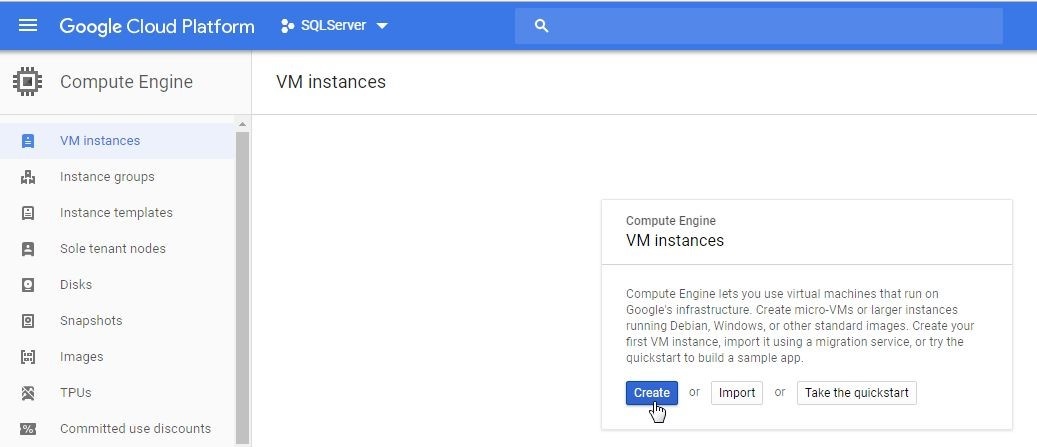
Task: Click the VM instances card heading
Action: (675, 241)
